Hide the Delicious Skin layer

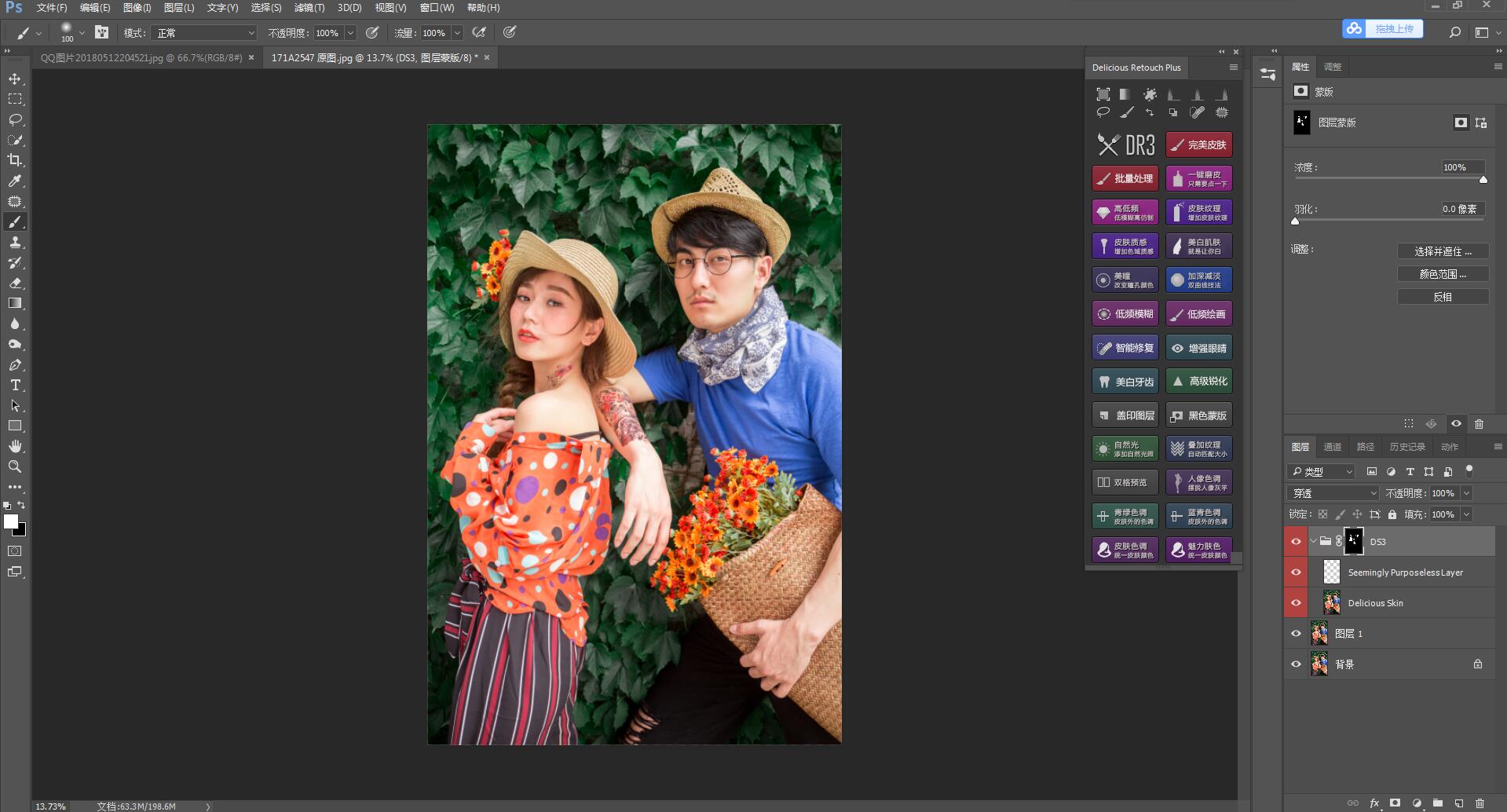(1296, 603)
